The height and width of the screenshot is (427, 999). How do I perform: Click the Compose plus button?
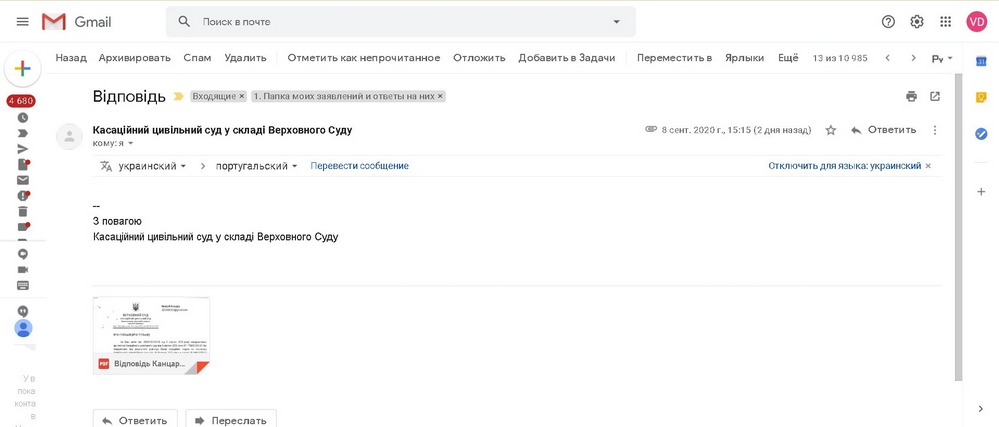pyautogui.click(x=22, y=69)
